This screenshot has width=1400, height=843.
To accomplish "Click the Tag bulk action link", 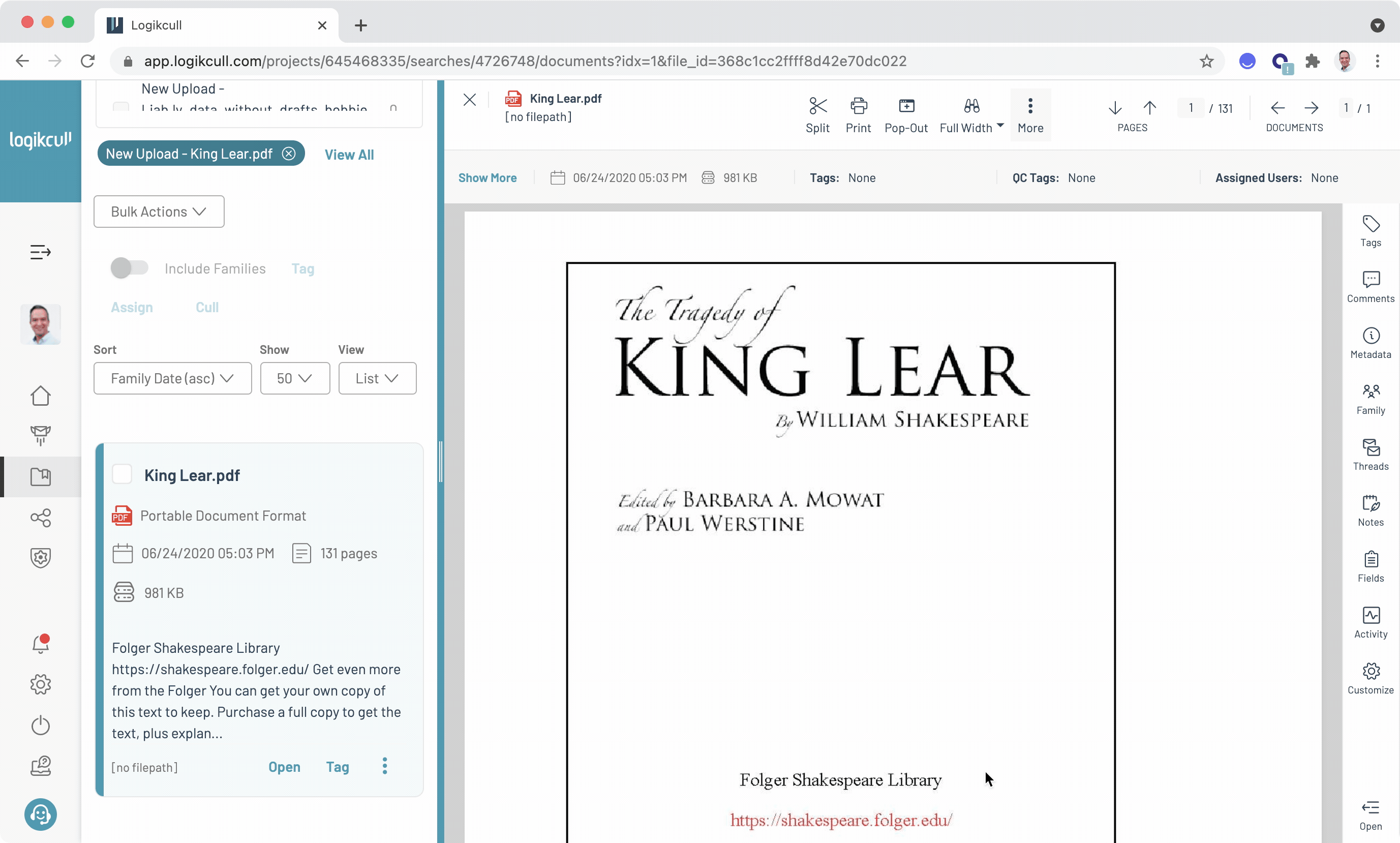I will (302, 268).
